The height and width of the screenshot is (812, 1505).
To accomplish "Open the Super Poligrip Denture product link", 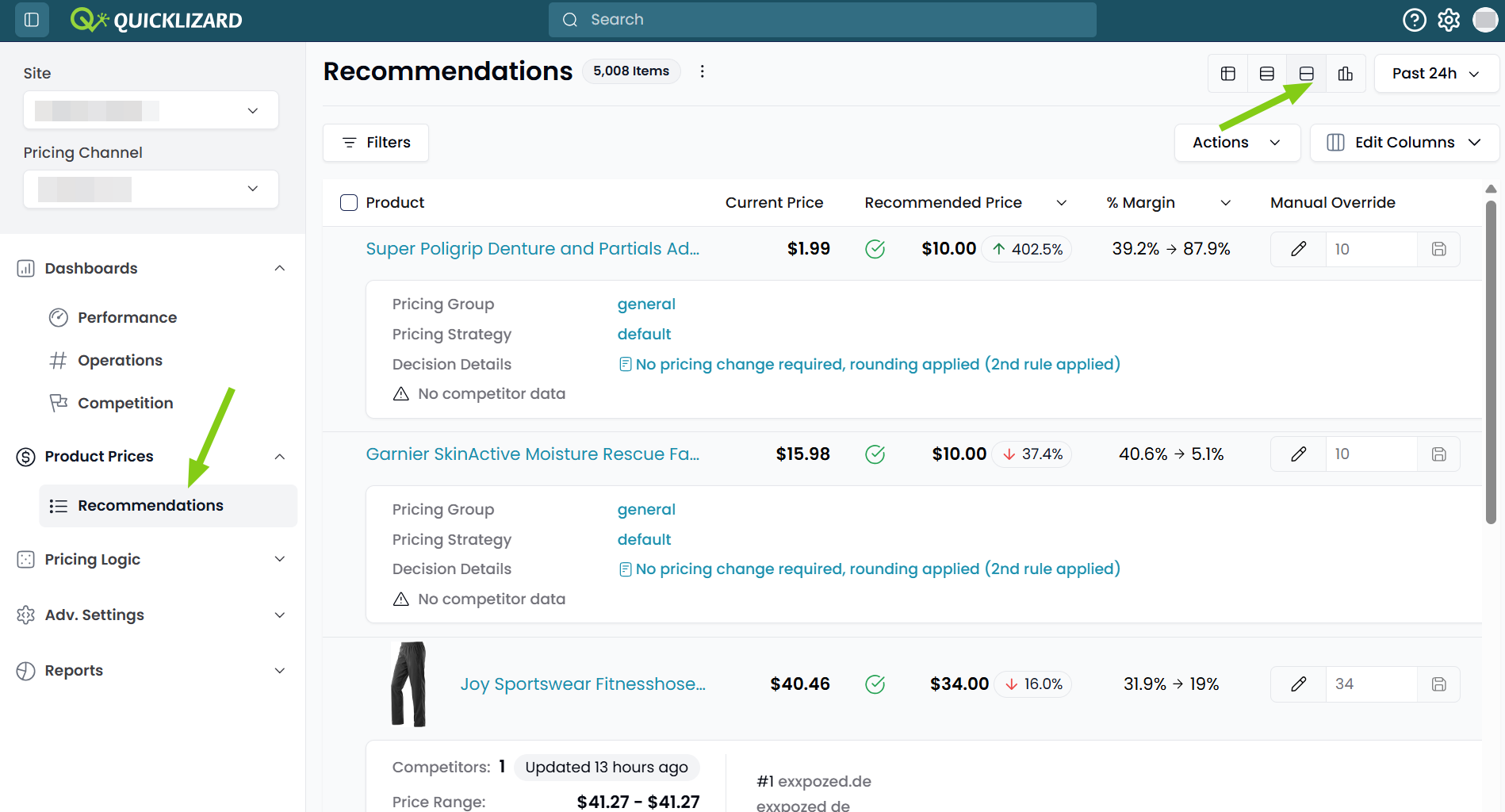I will [533, 249].
